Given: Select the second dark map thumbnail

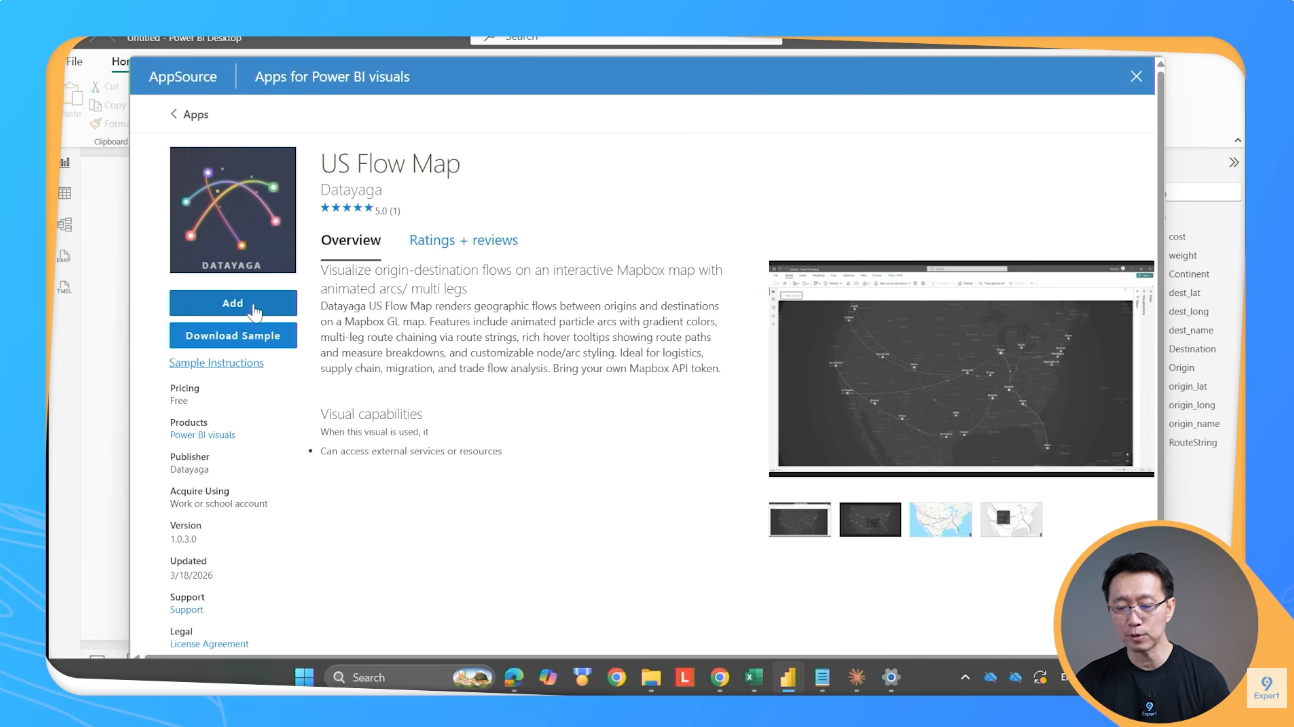Looking at the screenshot, I should [870, 520].
